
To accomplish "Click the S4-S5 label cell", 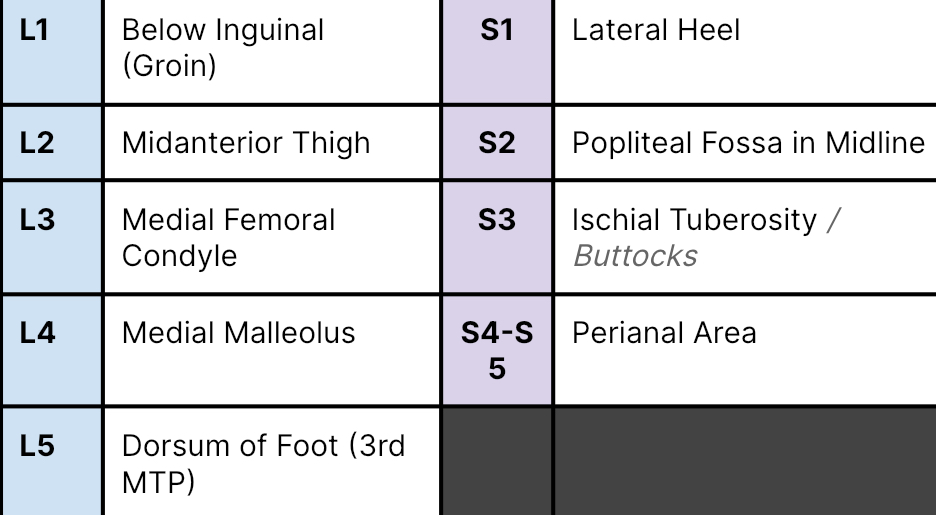I will click(x=497, y=351).
